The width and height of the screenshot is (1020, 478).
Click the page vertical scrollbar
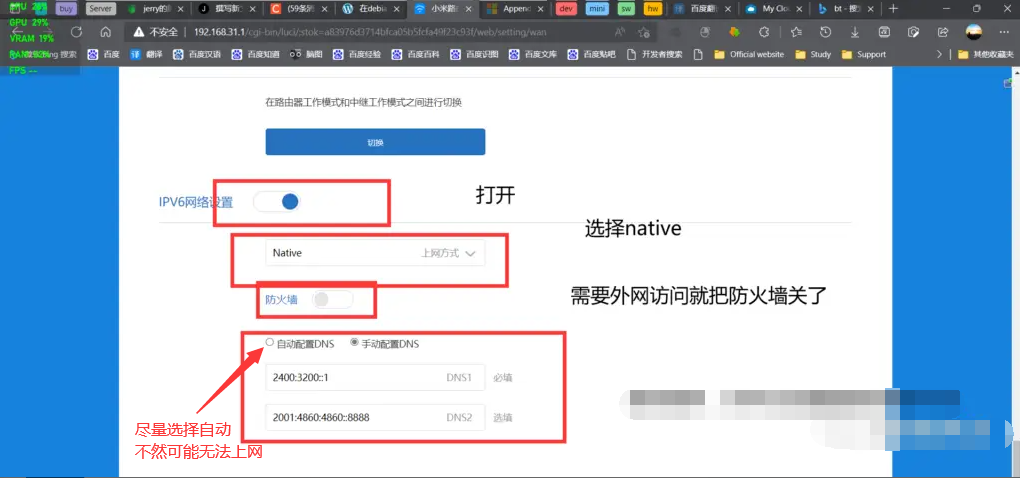1016,273
